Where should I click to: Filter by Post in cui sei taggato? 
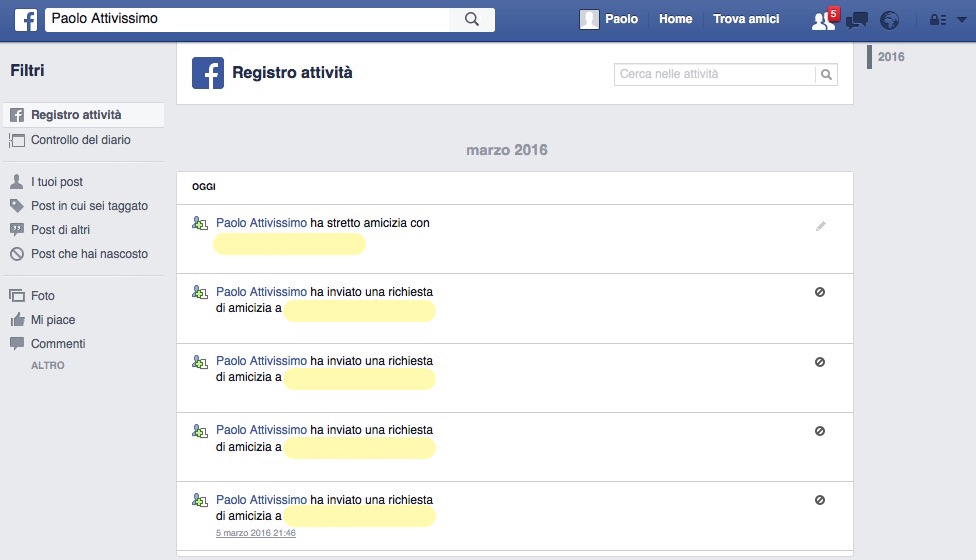click(90, 206)
